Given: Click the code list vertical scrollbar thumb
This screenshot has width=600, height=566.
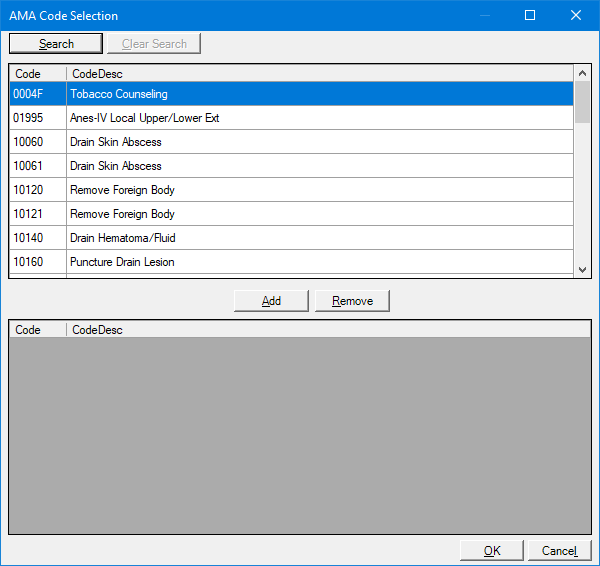Looking at the screenshot, I should point(583,103).
